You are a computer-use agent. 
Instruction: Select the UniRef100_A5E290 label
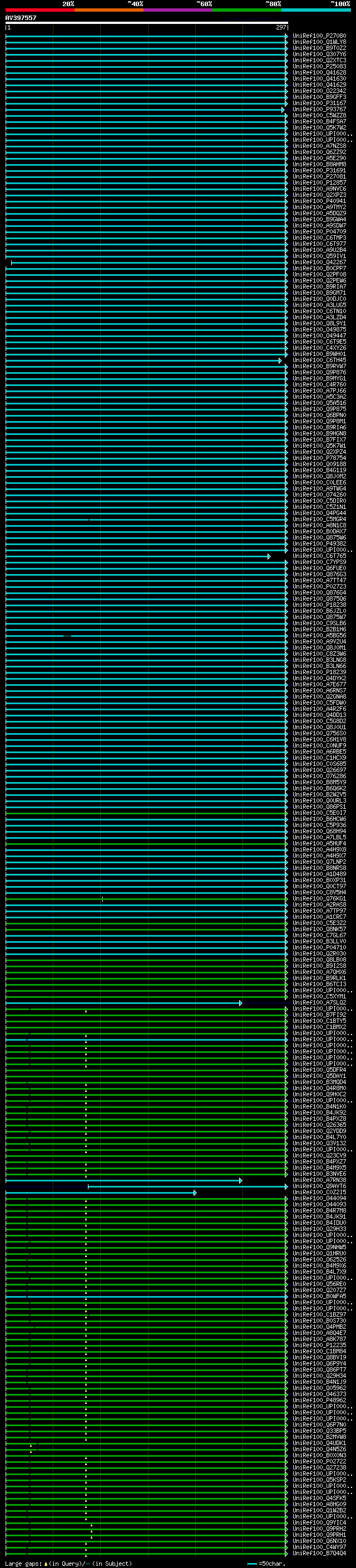point(319,159)
